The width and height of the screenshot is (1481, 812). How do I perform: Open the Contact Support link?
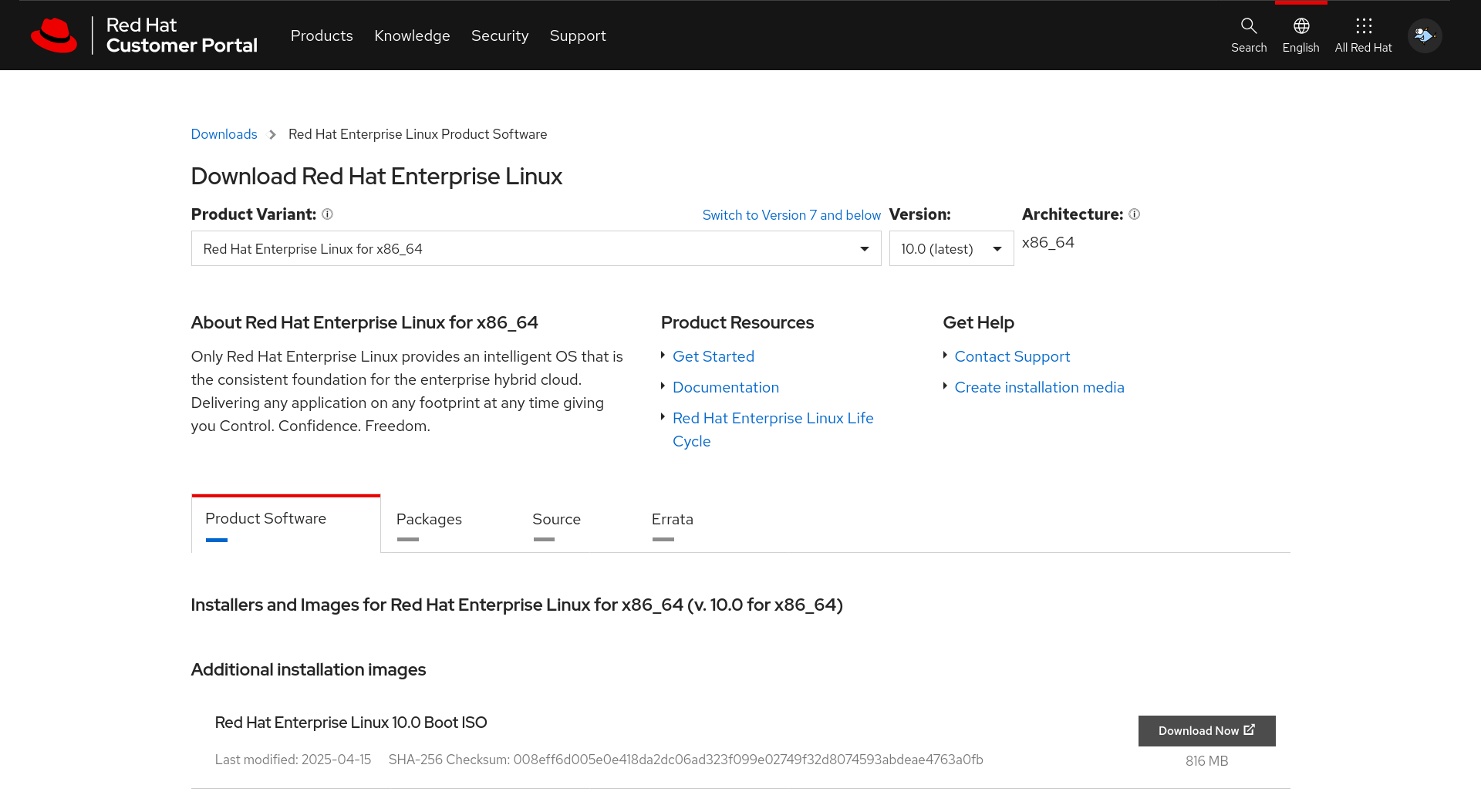(1012, 356)
